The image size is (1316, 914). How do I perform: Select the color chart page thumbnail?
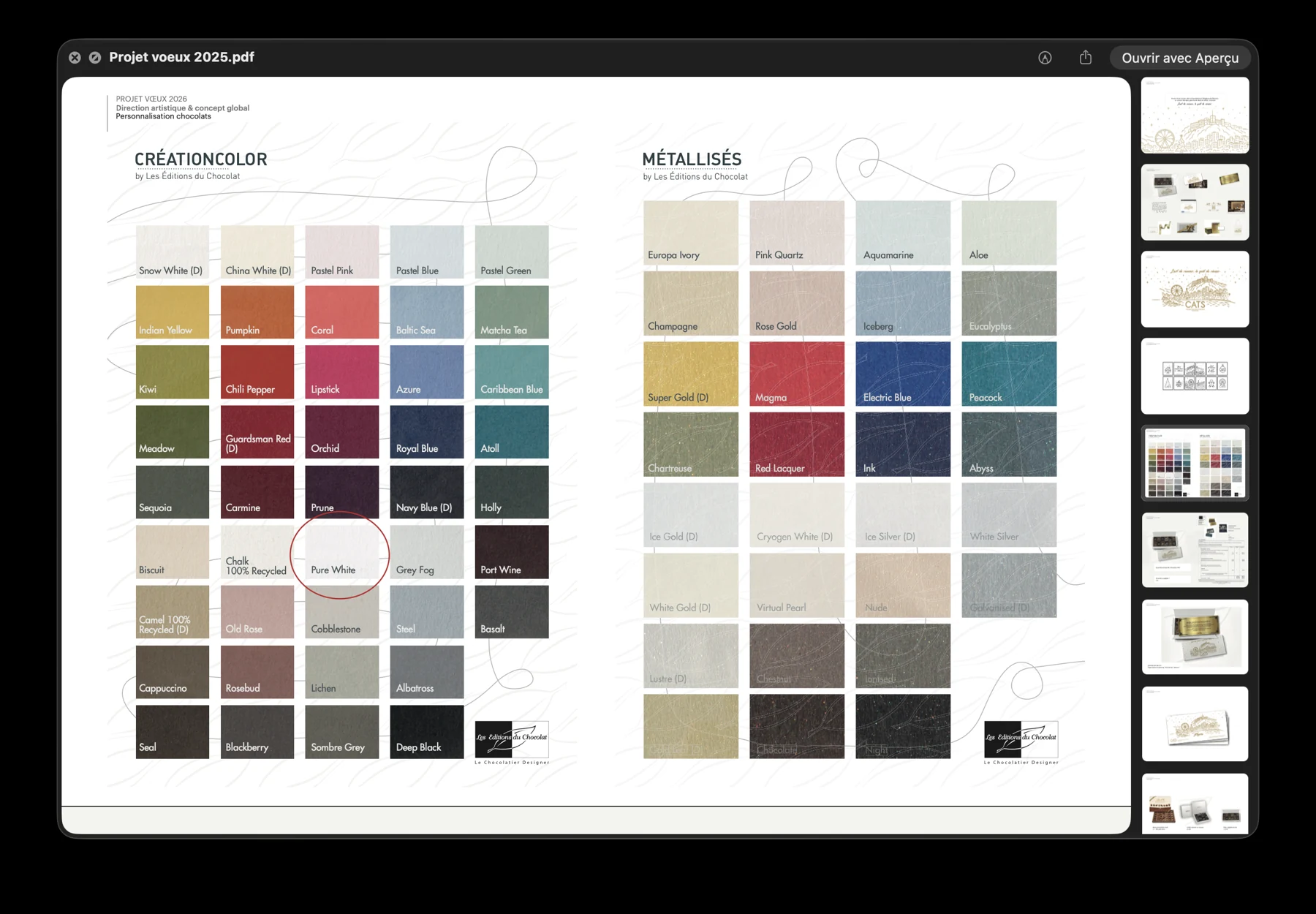click(x=1195, y=464)
